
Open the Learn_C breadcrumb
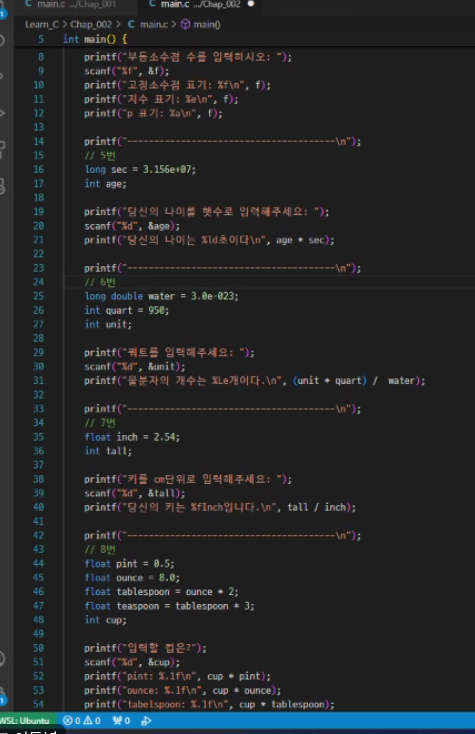tap(42, 24)
